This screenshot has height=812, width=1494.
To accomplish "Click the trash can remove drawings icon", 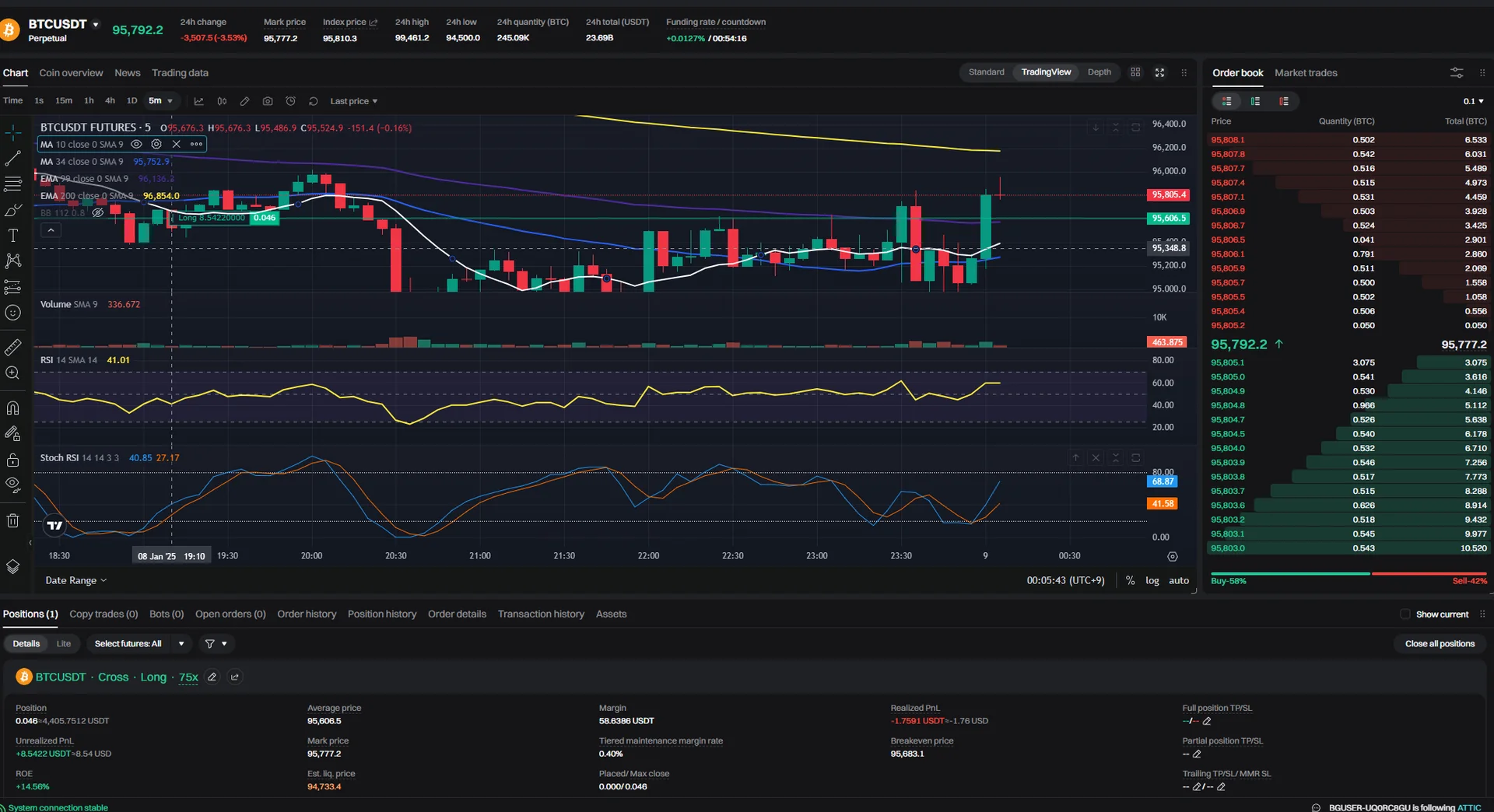I will pyautogui.click(x=12, y=520).
